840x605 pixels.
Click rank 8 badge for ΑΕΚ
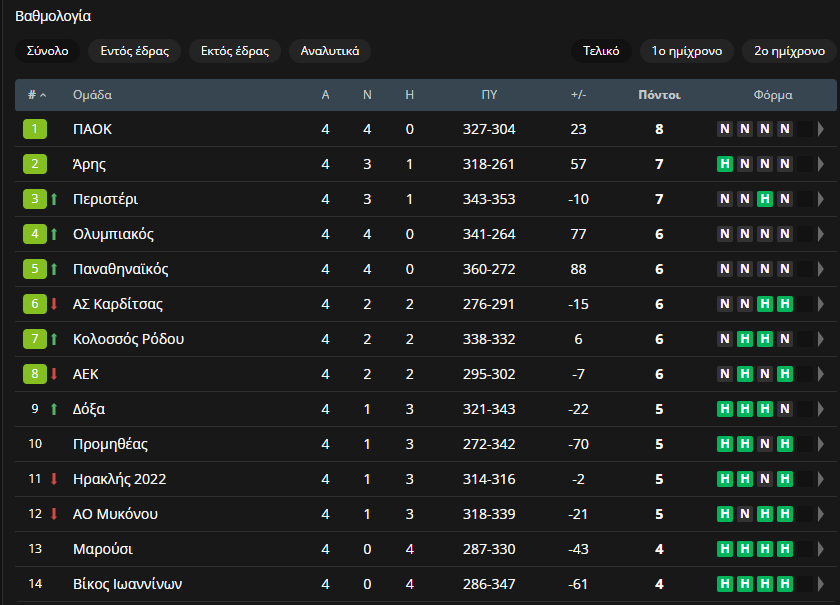tap(35, 374)
